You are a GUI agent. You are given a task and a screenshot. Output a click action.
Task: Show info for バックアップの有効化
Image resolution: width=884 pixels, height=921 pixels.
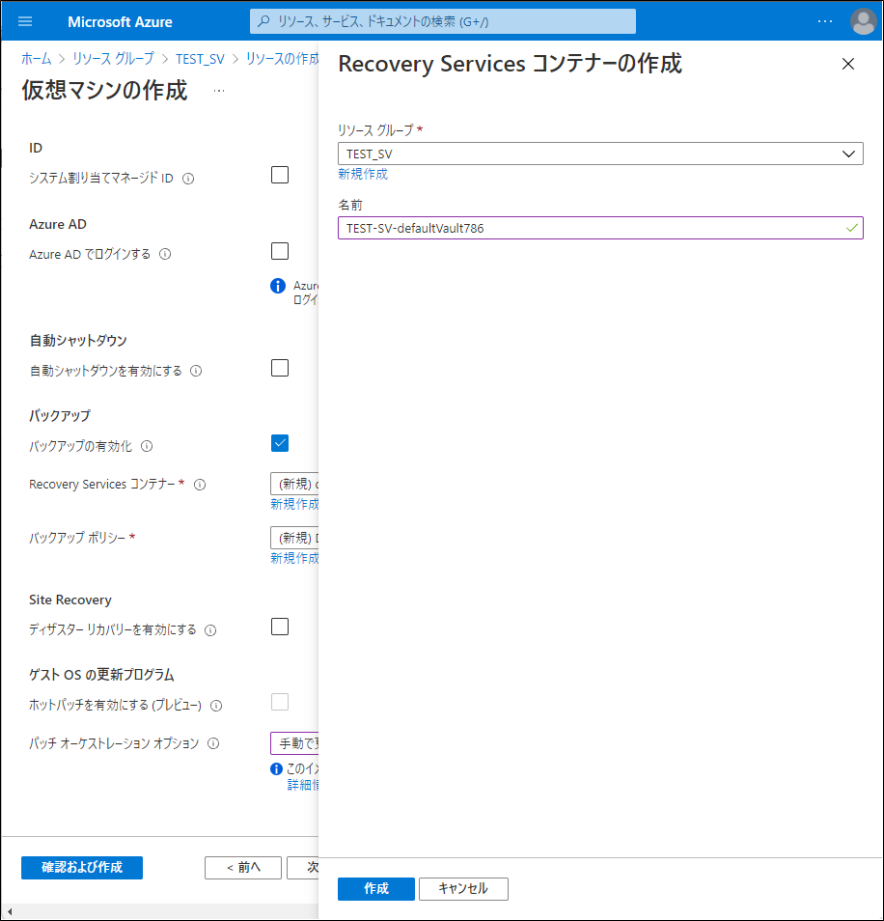pos(147,446)
